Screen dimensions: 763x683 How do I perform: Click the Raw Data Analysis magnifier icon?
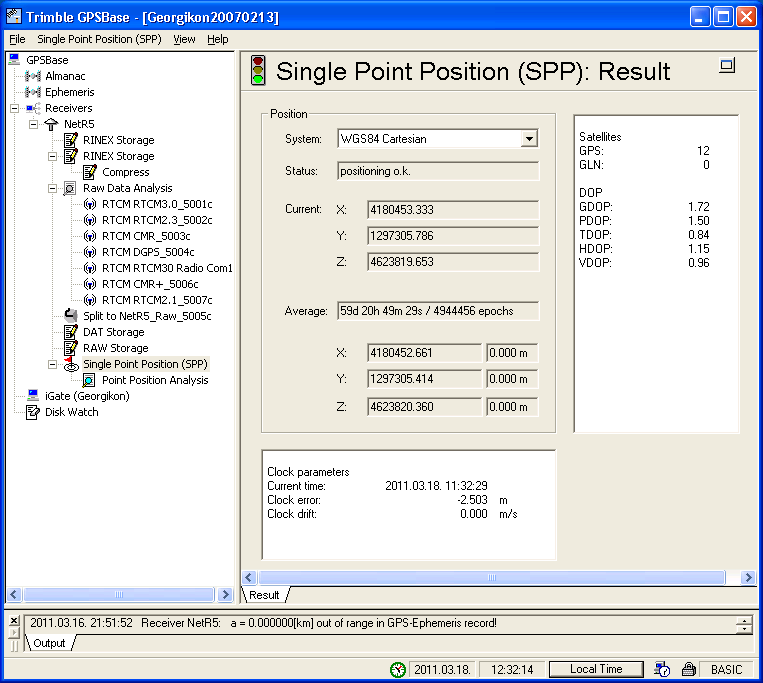pos(70,188)
